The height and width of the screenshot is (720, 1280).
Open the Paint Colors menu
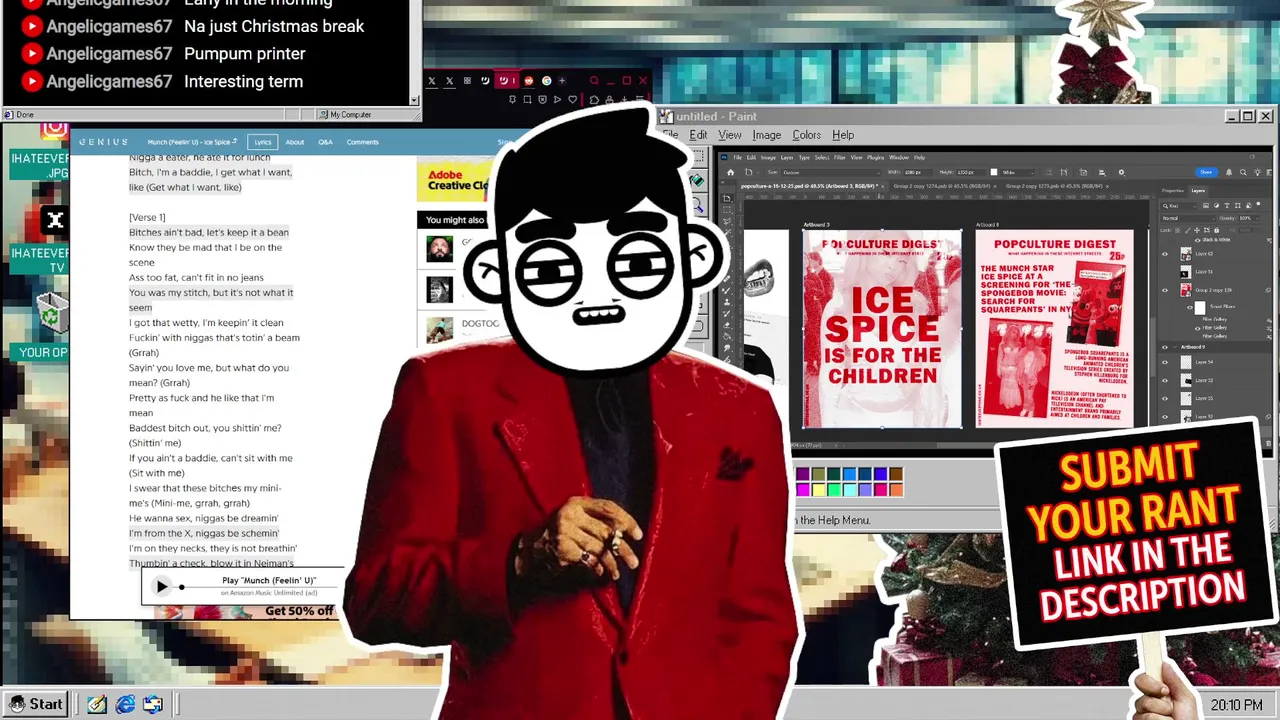(806, 135)
